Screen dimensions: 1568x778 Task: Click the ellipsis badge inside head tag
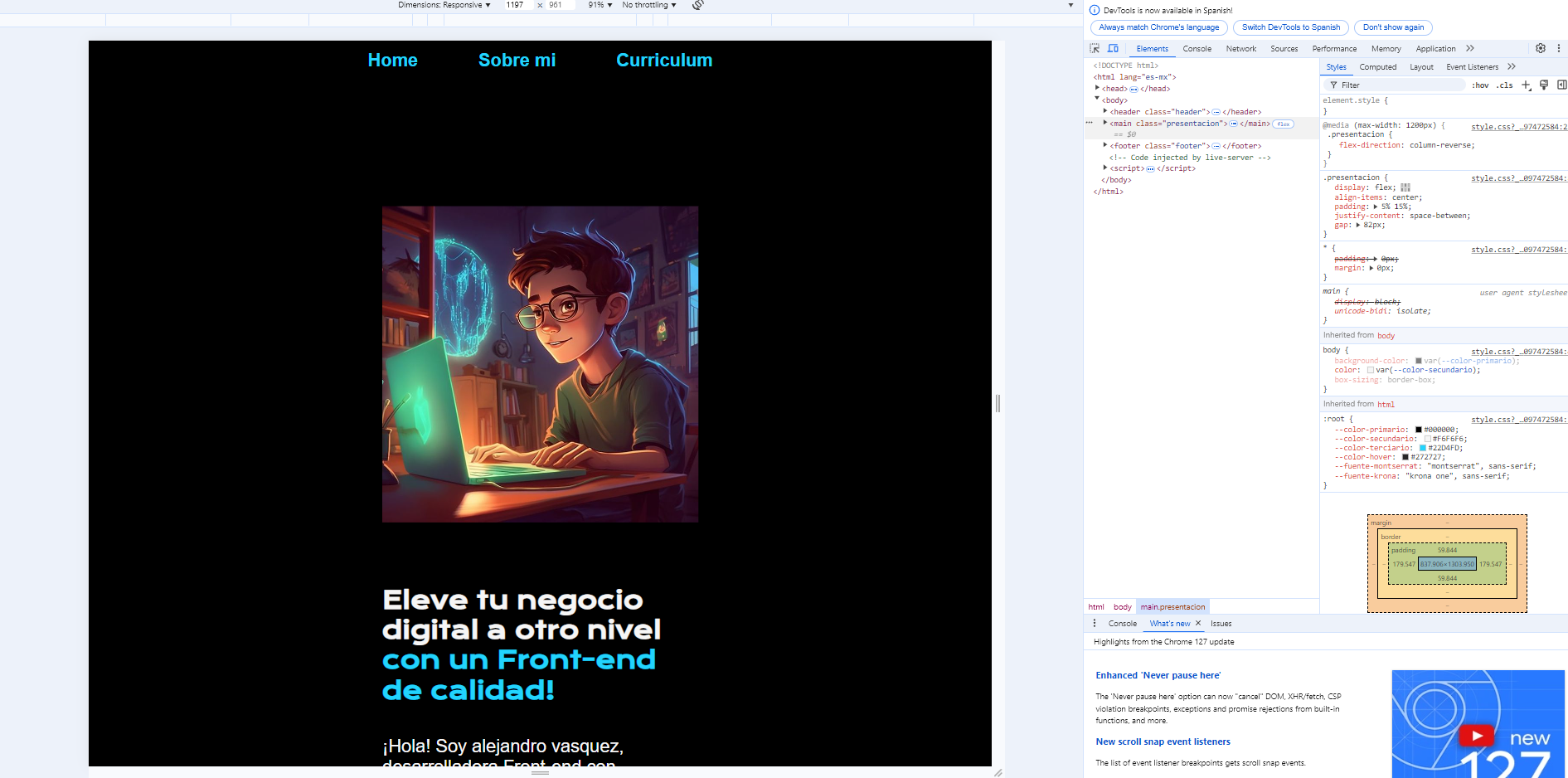click(x=1134, y=89)
